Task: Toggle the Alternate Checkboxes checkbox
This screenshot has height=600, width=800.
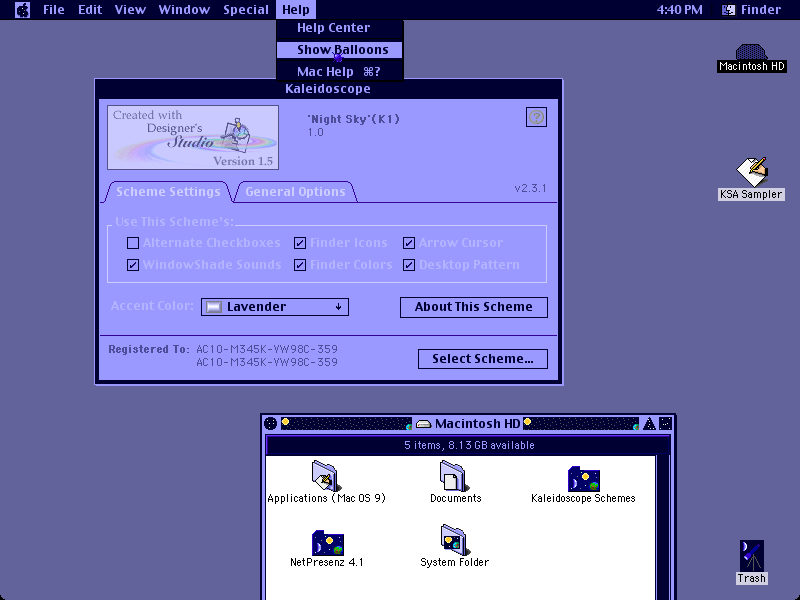Action: point(133,243)
